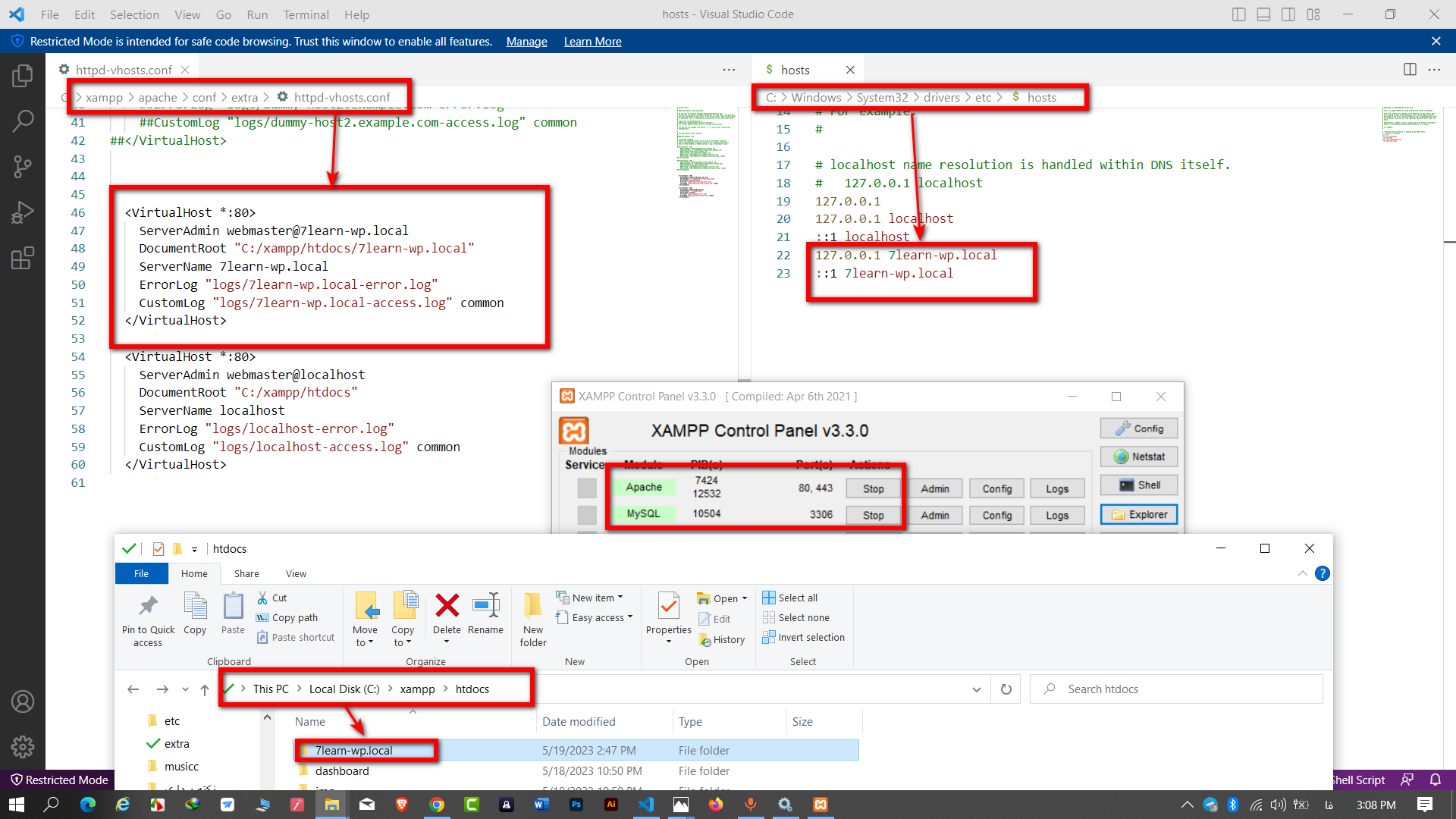
Task: Click Shell Script language mode in status bar
Action: tap(1357, 780)
